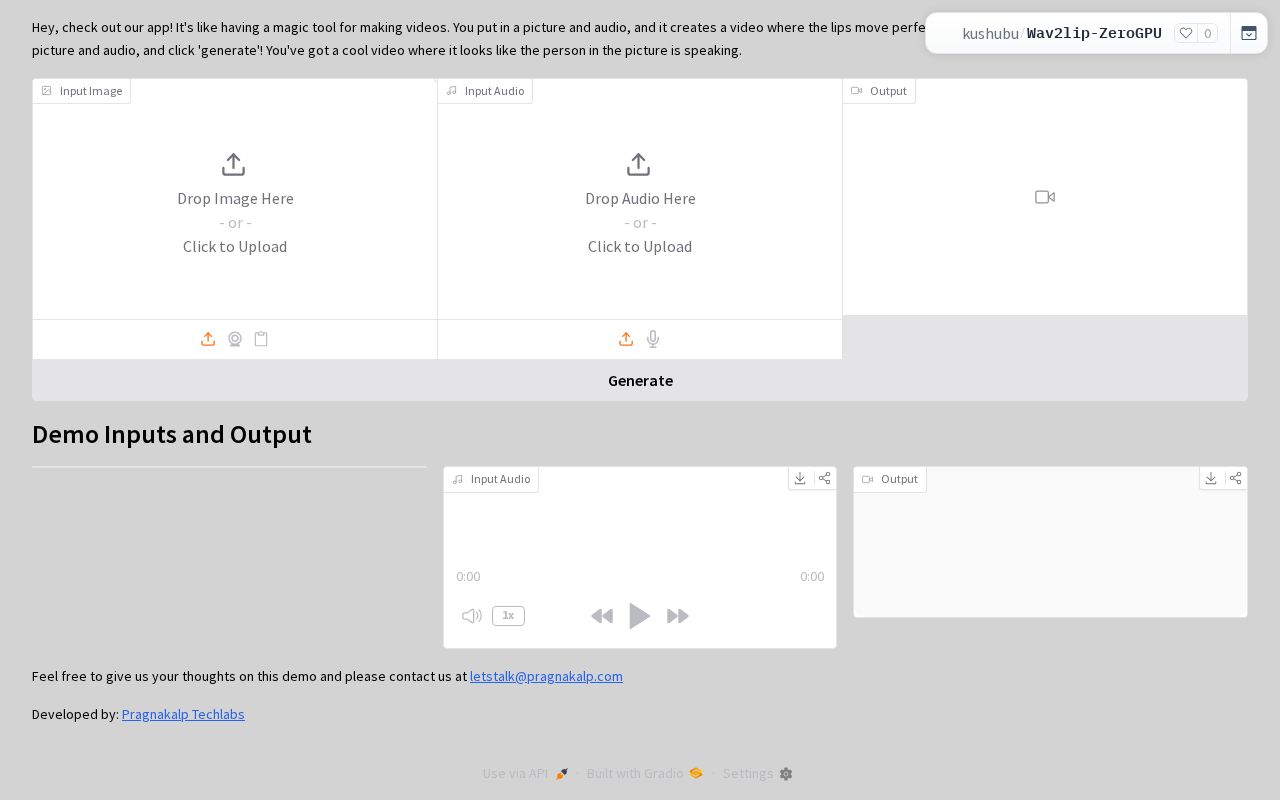Viewport: 1280px width, 800px height.
Task: Open the kushubu user profile
Action: (990, 33)
